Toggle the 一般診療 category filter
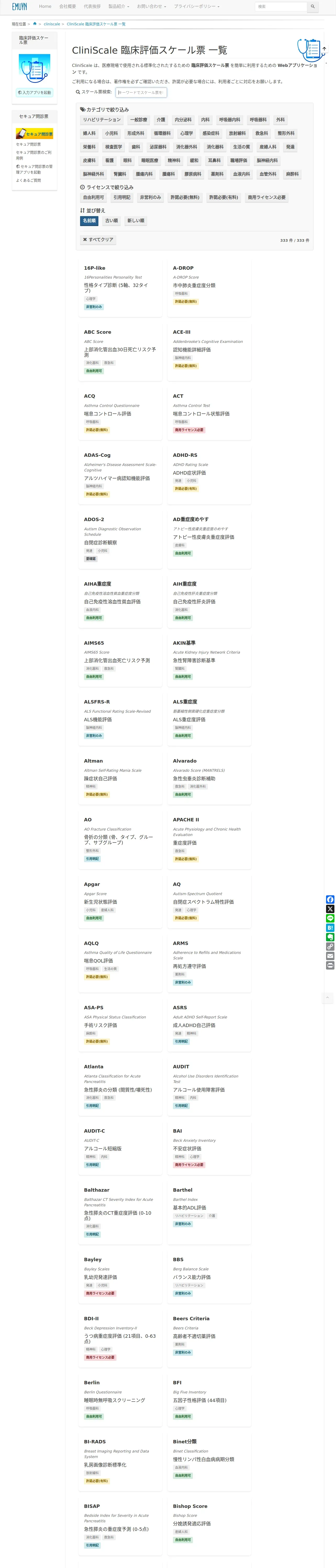This screenshot has height=1568, width=336. pyautogui.click(x=138, y=120)
